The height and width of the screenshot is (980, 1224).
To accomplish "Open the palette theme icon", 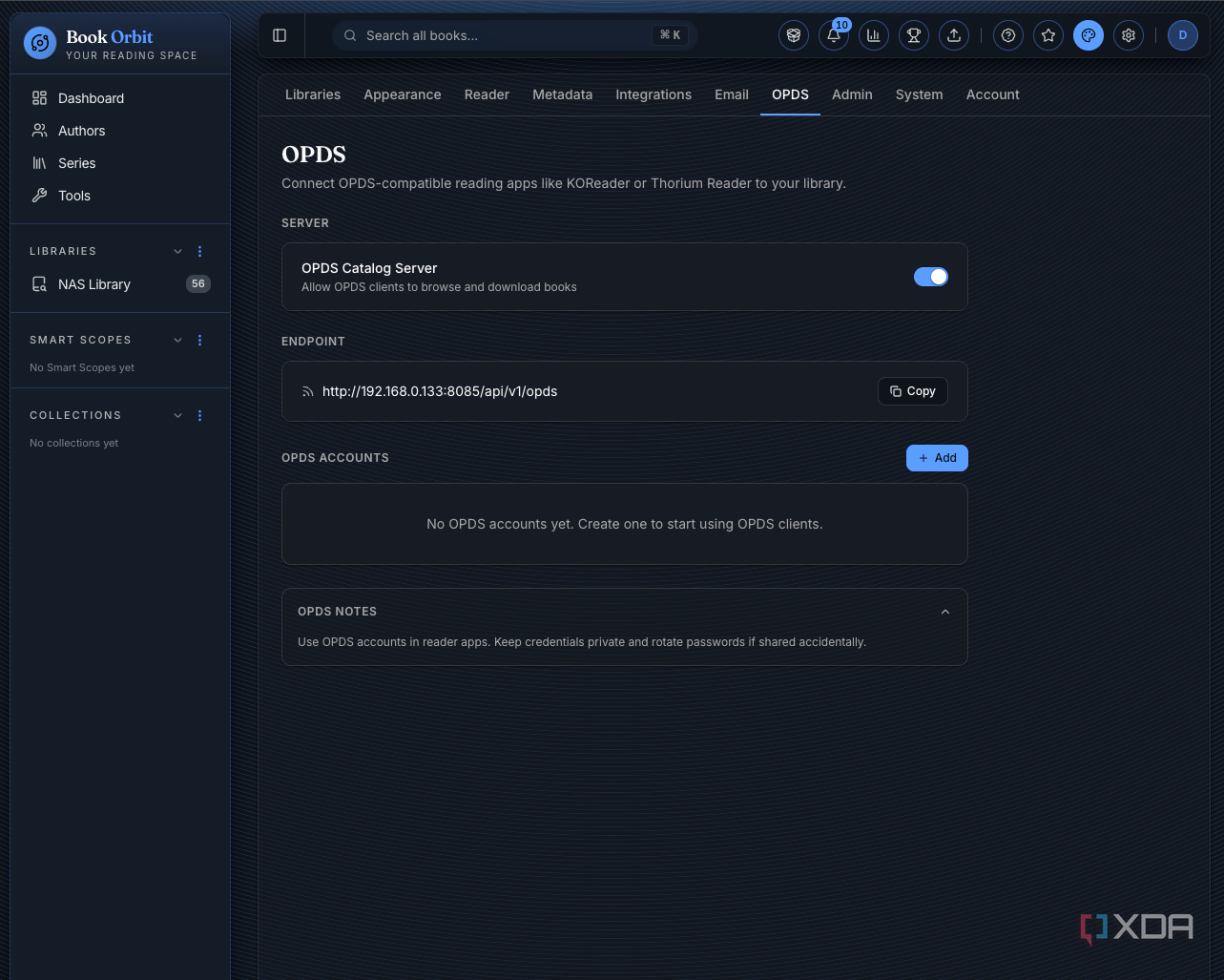I will (x=1089, y=35).
